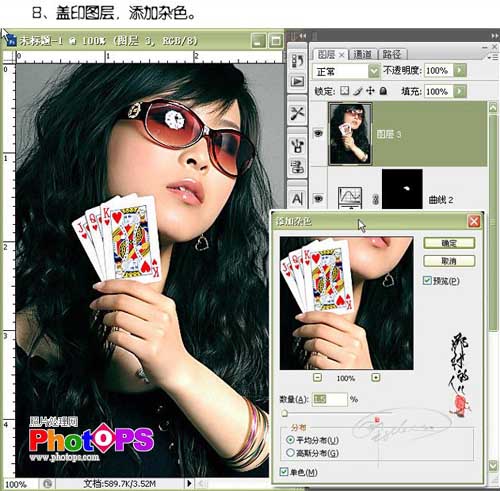
Task: Click the 填充 100% value field
Action: pyautogui.click(x=439, y=91)
